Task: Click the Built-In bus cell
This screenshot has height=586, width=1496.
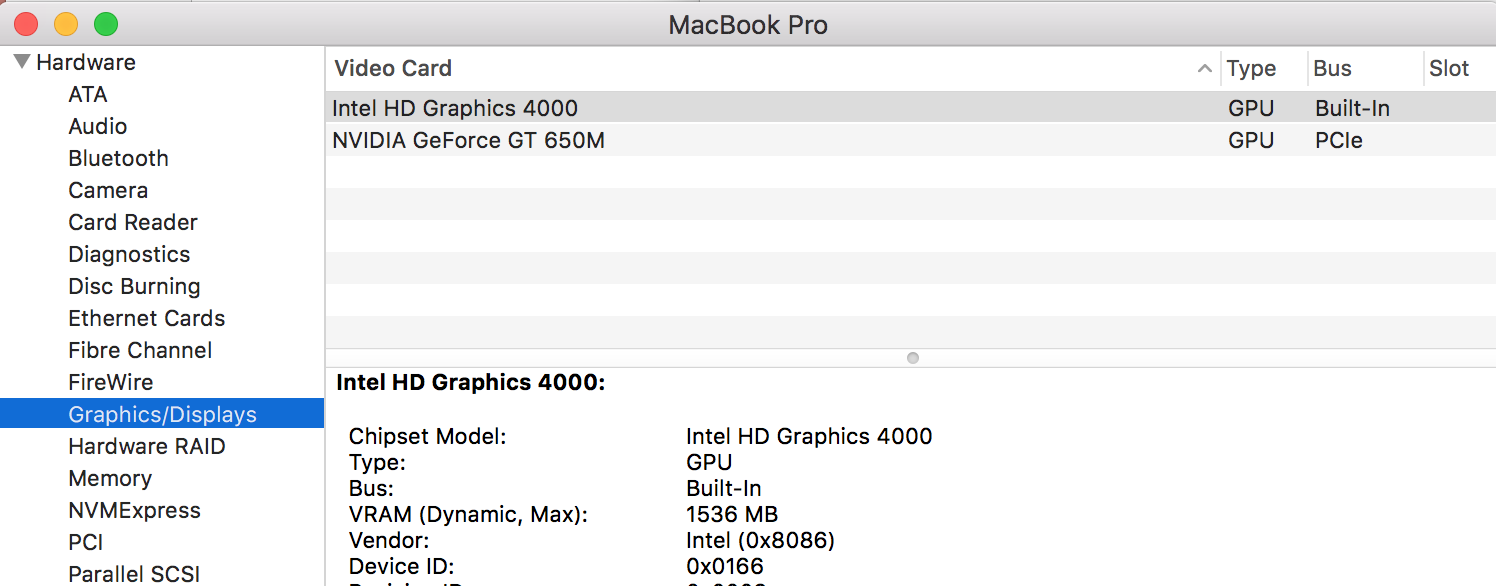Action: tap(1352, 108)
